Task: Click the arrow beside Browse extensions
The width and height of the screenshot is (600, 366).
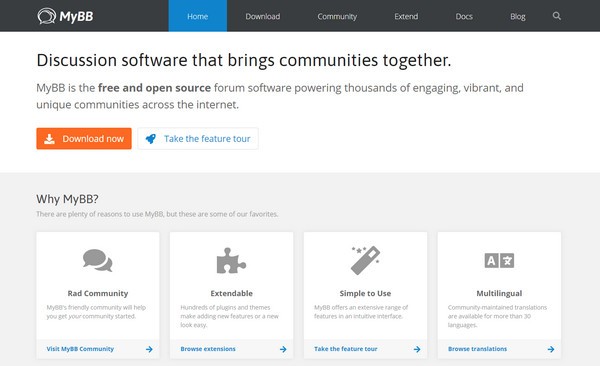Action: pyautogui.click(x=283, y=349)
